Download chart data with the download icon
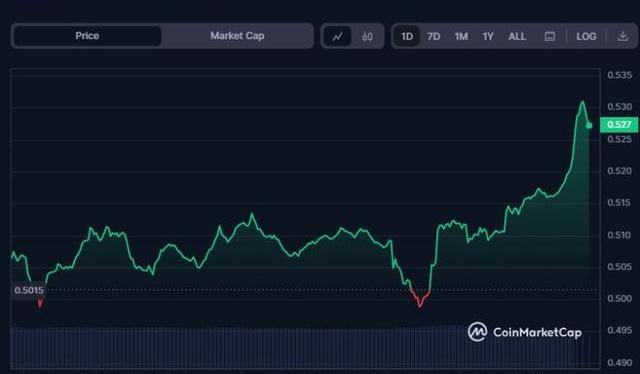 click(x=622, y=36)
